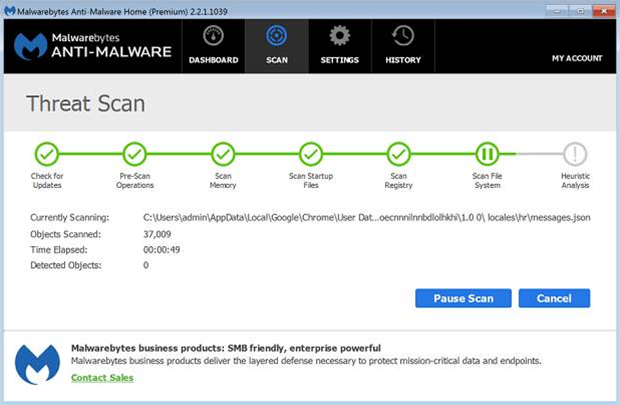Screen dimensions: 620x405
Task: Click the Scan Startup Files checkmark step
Action: pos(311,154)
